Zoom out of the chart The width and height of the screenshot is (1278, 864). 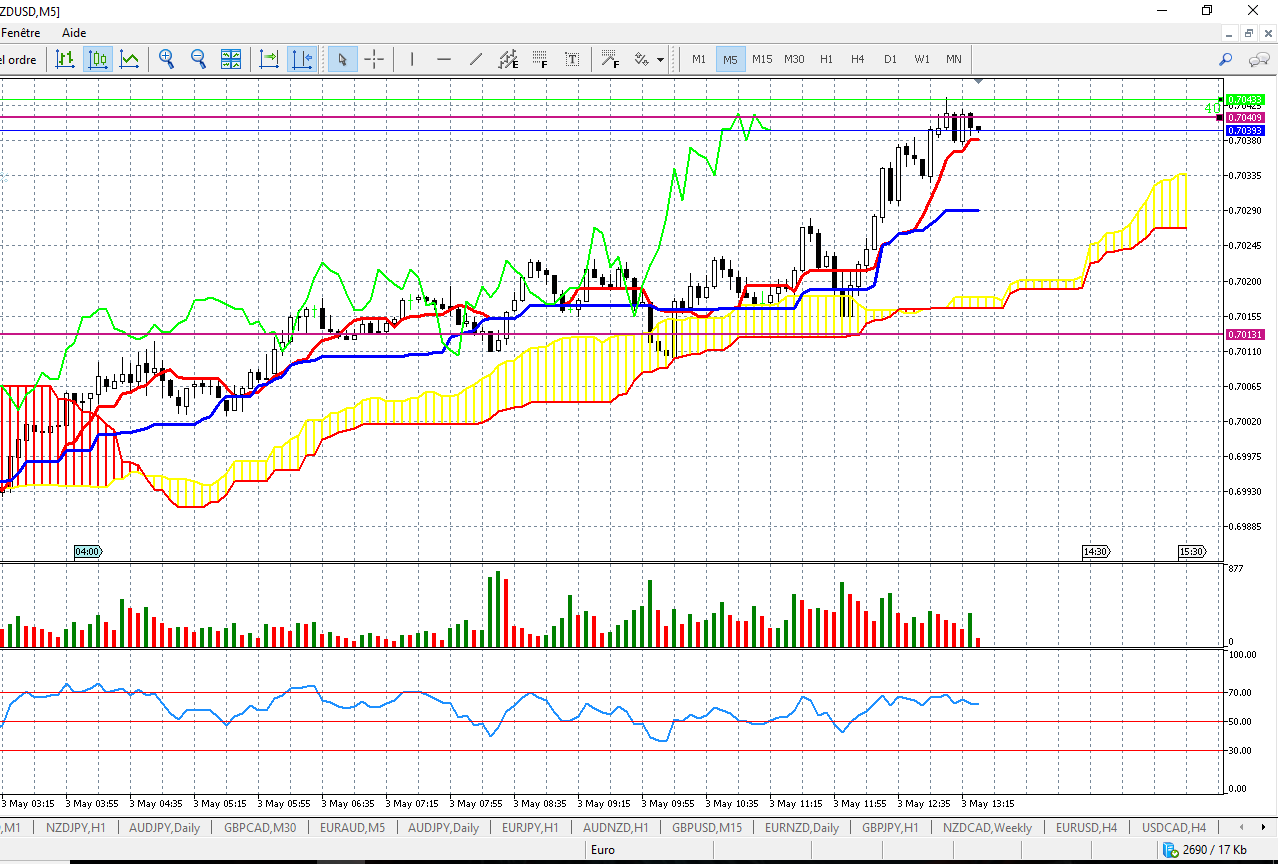pos(198,59)
